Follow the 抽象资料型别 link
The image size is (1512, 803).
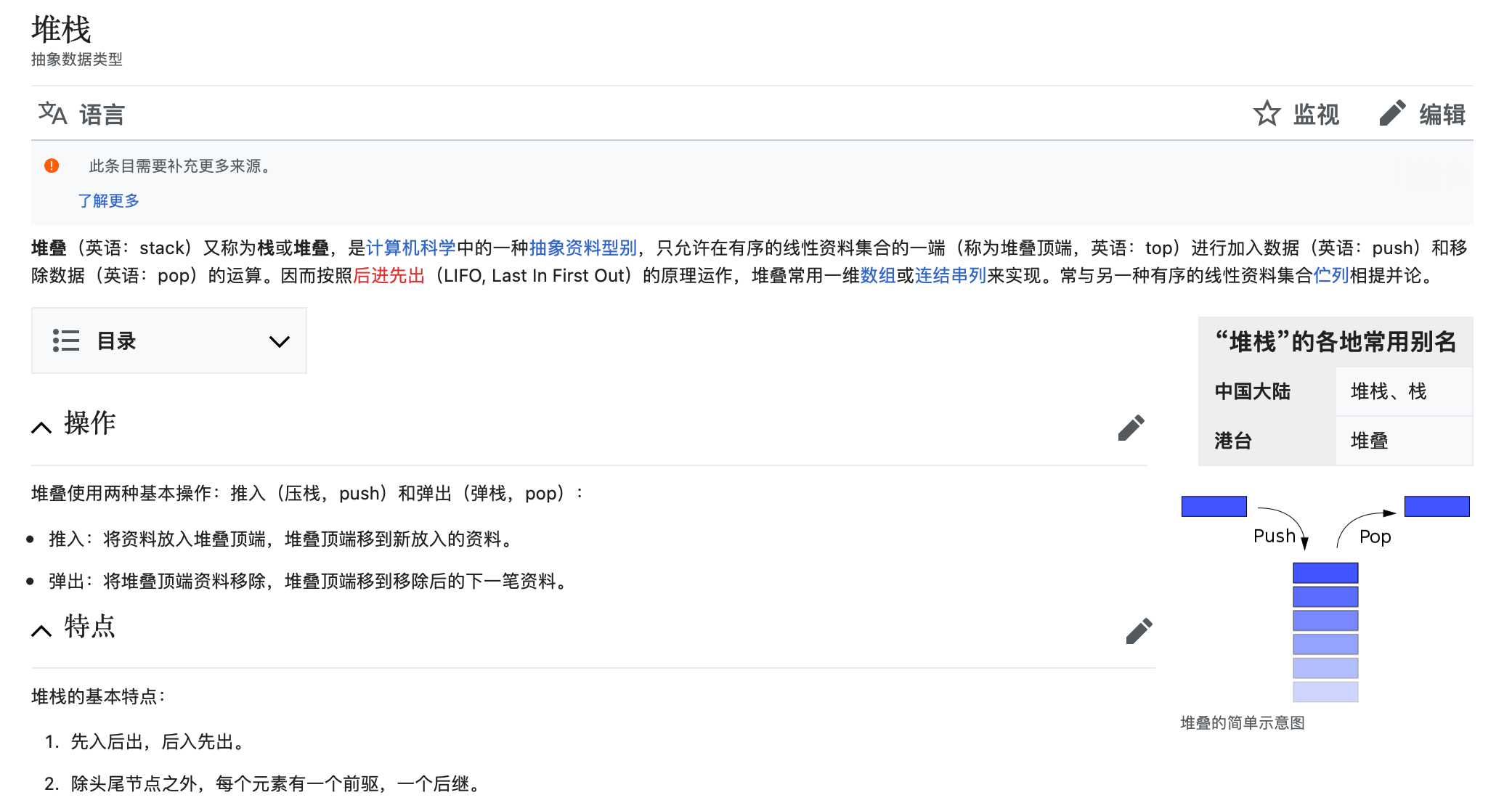pos(582,248)
